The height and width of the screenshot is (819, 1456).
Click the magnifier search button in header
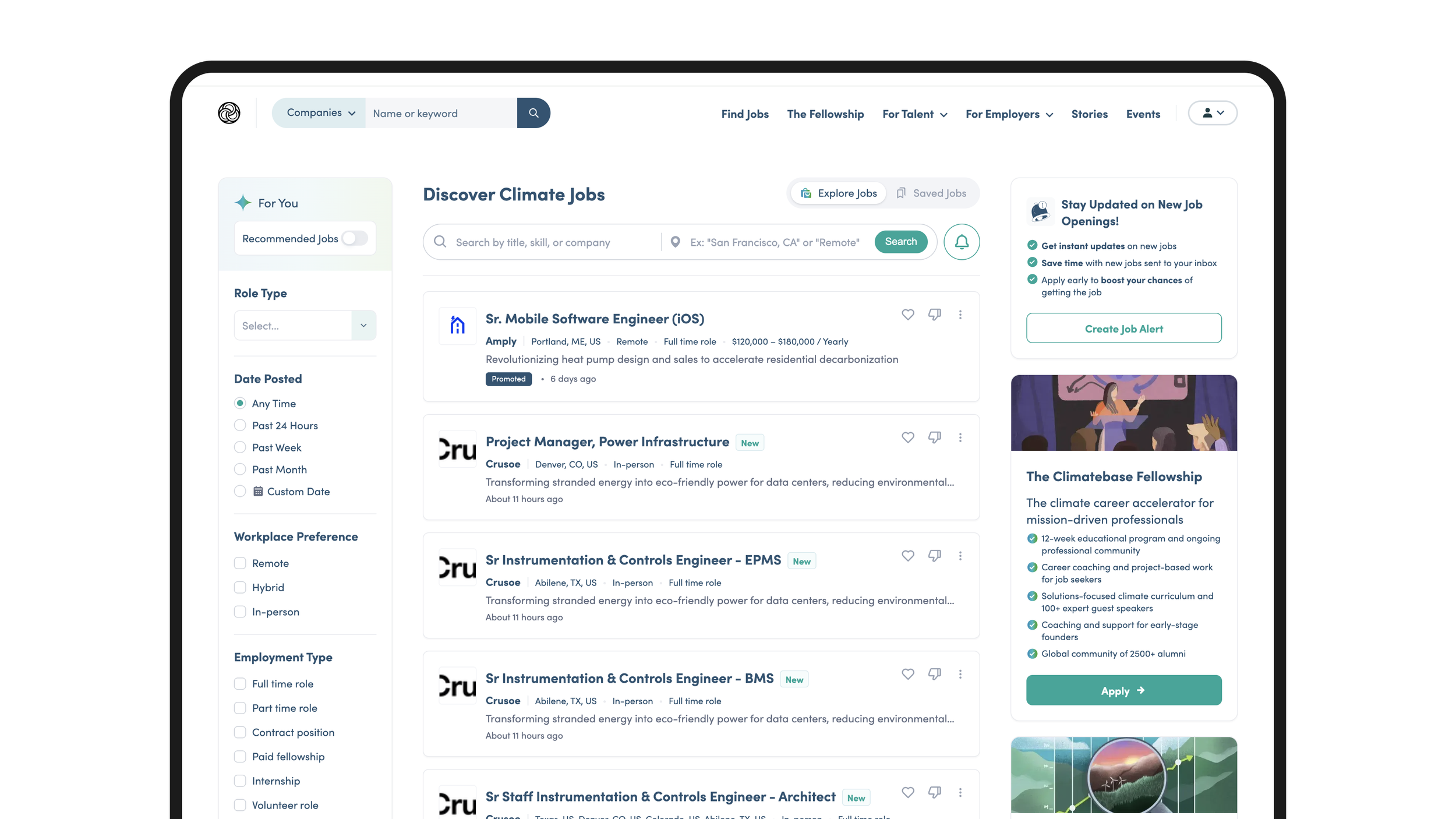[x=533, y=113]
